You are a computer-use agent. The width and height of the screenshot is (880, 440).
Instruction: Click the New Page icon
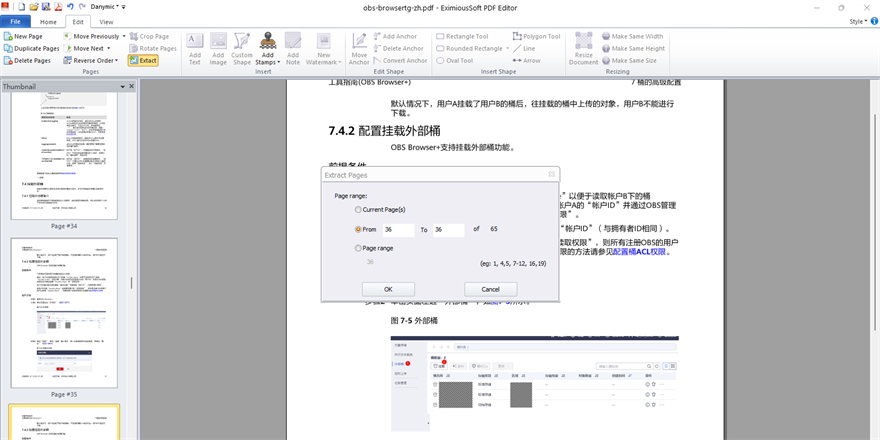[8, 36]
